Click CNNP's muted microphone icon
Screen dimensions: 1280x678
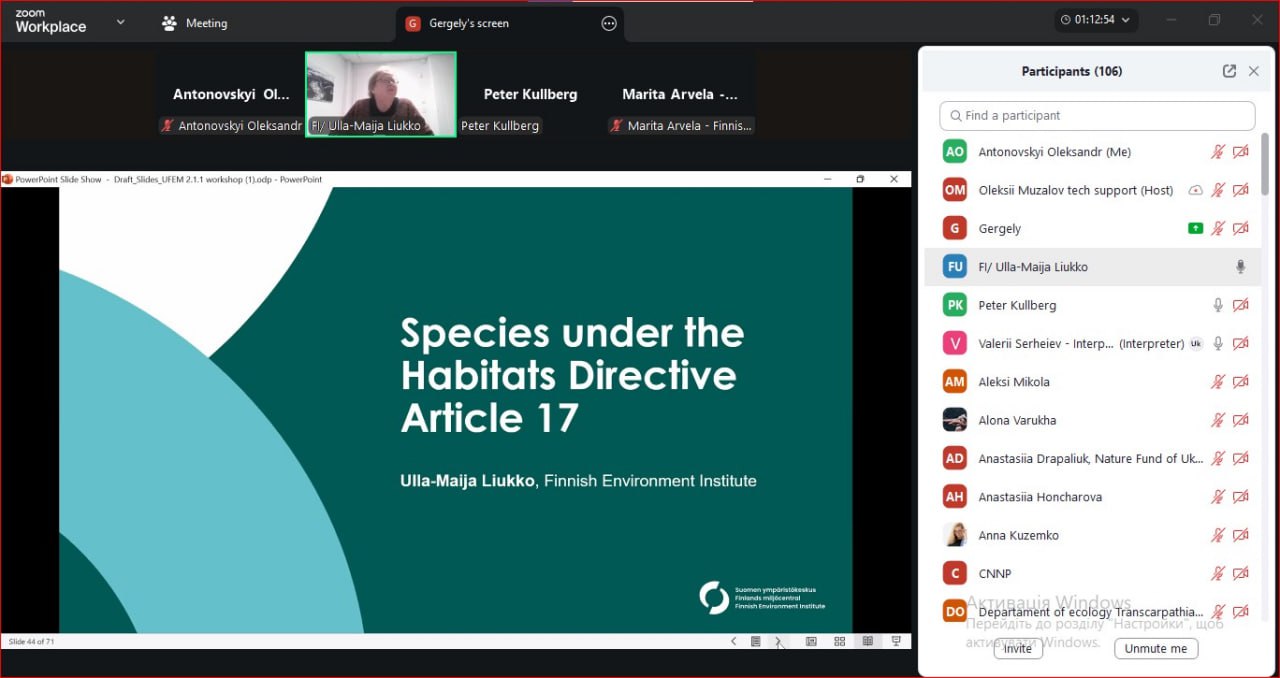[x=1217, y=573]
